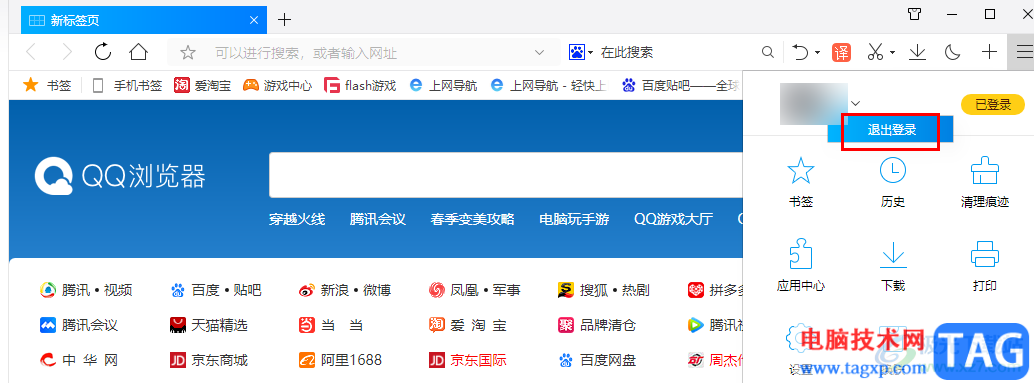Open the hamburger main menu
Screen dimensions: 1034x383
click(1023, 52)
